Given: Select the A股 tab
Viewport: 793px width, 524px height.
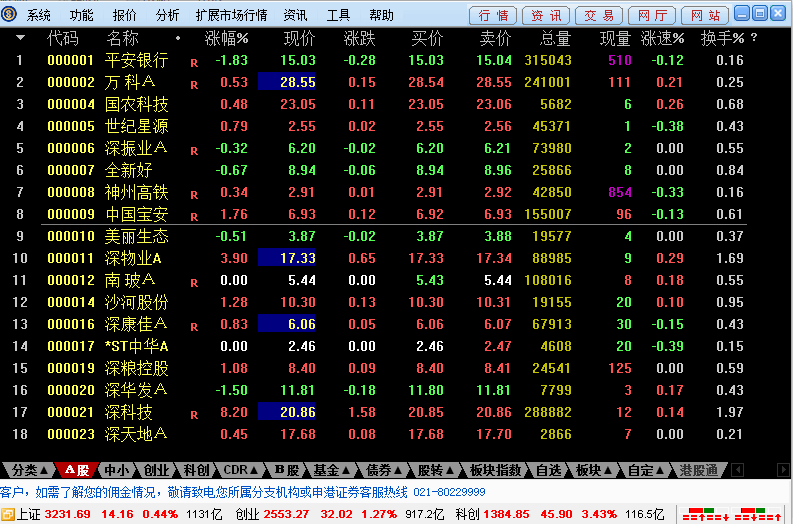Looking at the screenshot, I should pos(77,470).
